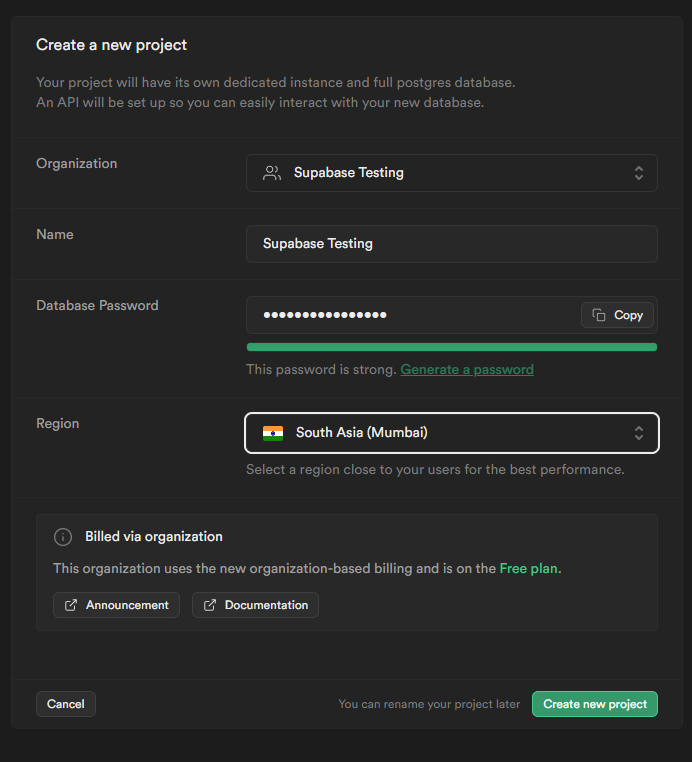This screenshot has height=762, width=692.
Task: Click the 'Billed via organization' title
Action: point(154,537)
